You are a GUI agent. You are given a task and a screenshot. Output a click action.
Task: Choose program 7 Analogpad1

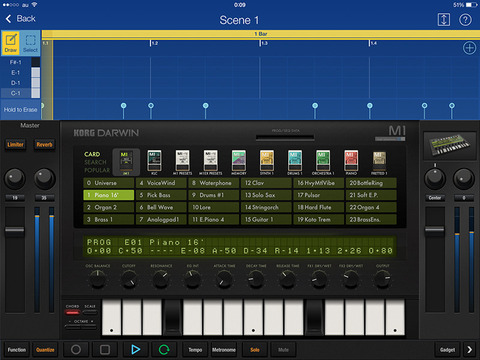161,219
